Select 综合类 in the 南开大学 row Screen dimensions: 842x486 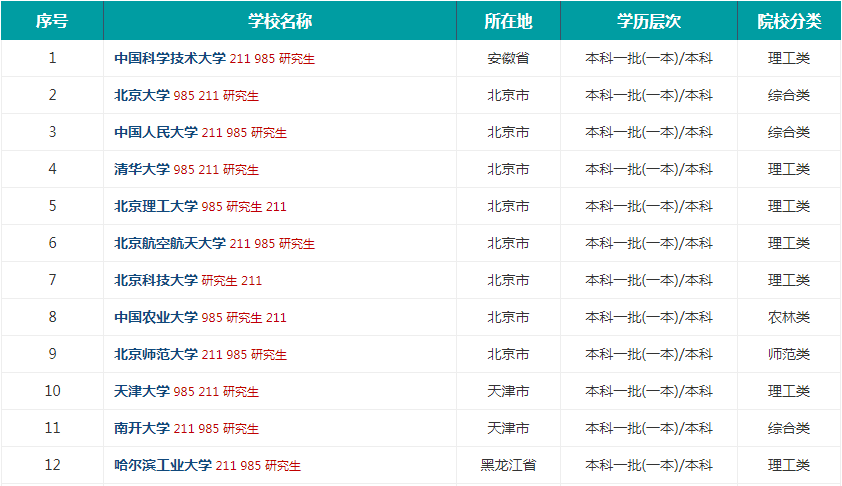789,429
